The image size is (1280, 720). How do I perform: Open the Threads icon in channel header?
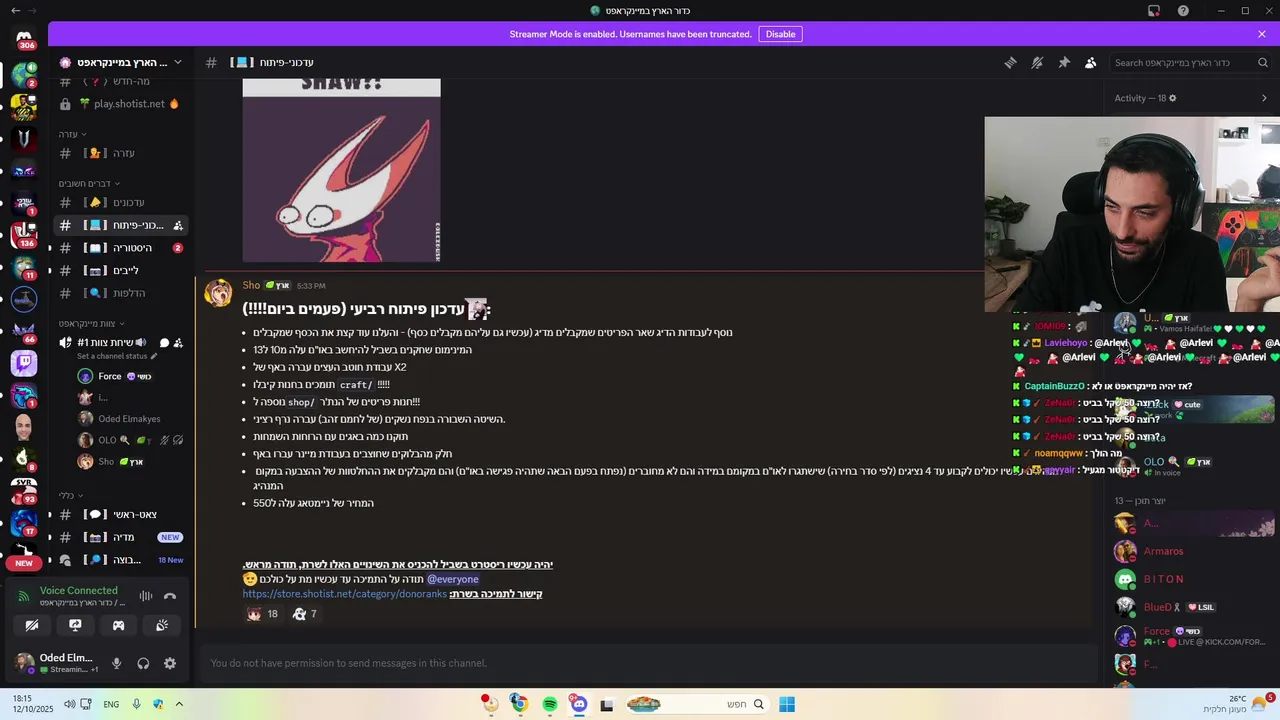(x=1010, y=62)
